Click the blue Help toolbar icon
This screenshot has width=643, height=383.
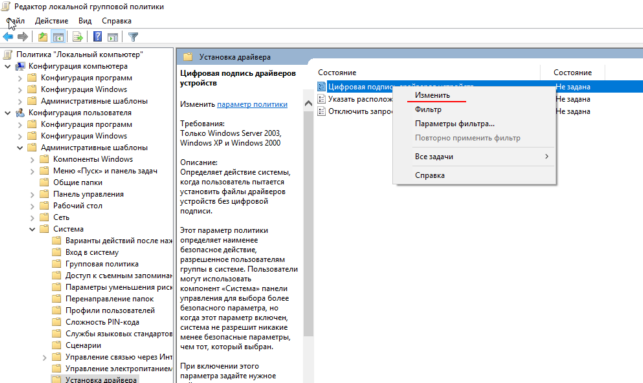98,37
